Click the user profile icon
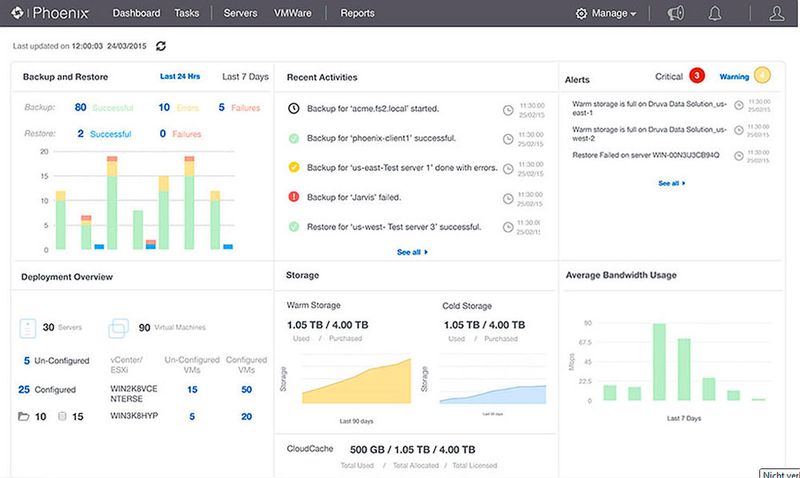800x478 pixels. 777,14
